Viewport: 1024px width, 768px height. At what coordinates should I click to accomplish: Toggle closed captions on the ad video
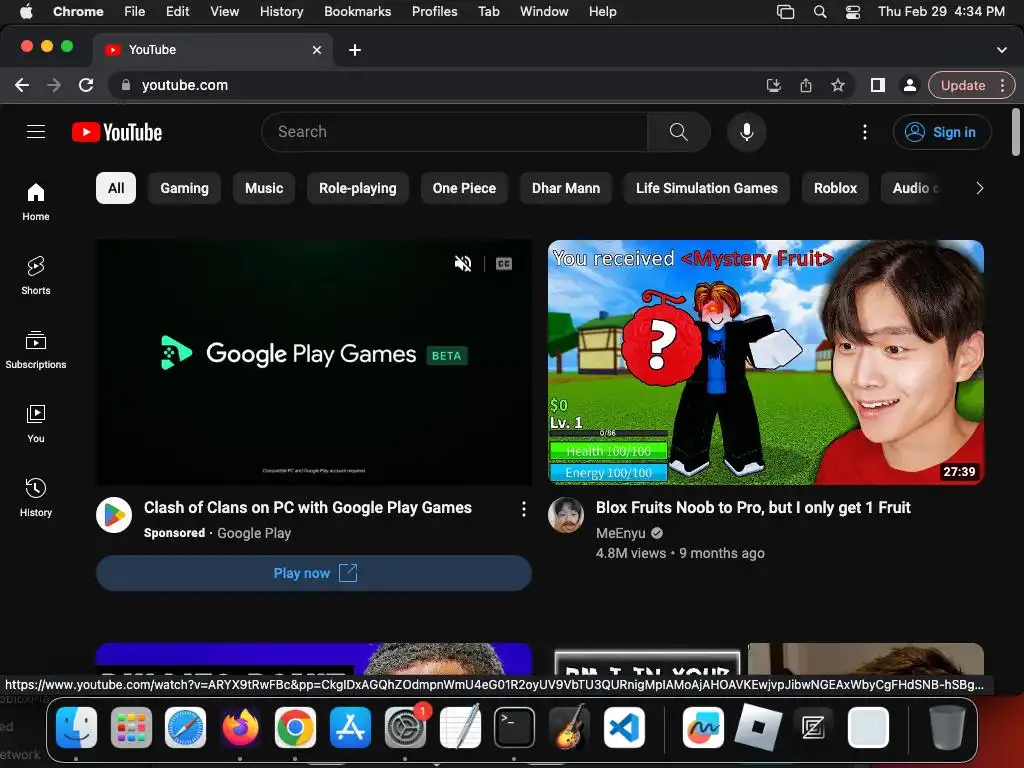[504, 264]
